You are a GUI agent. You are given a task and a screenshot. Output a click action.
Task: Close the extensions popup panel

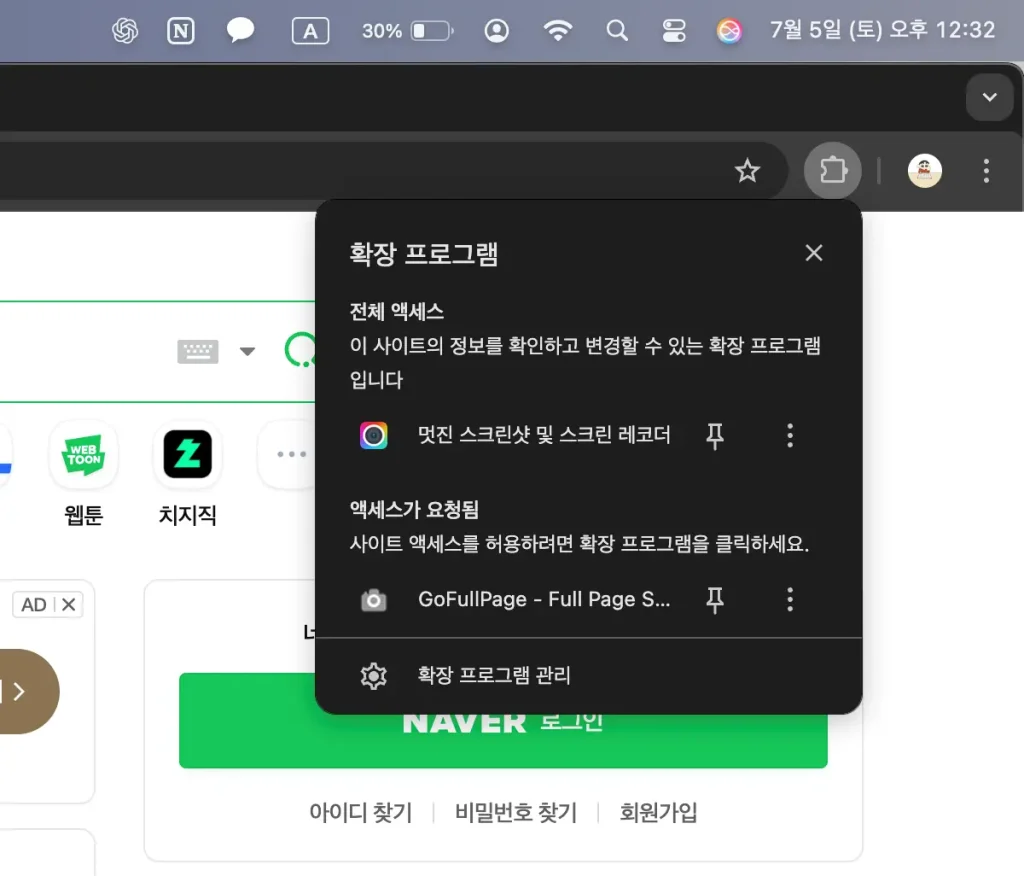[x=814, y=253]
